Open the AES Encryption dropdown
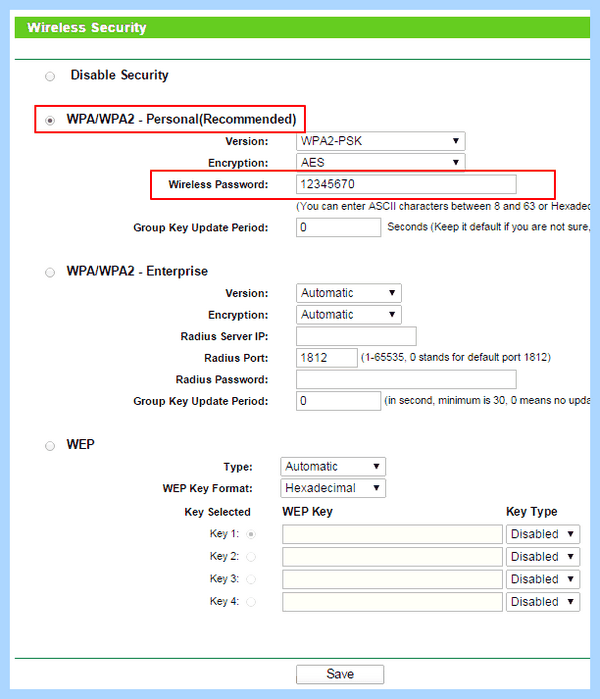This screenshot has width=600, height=699. pos(381,162)
